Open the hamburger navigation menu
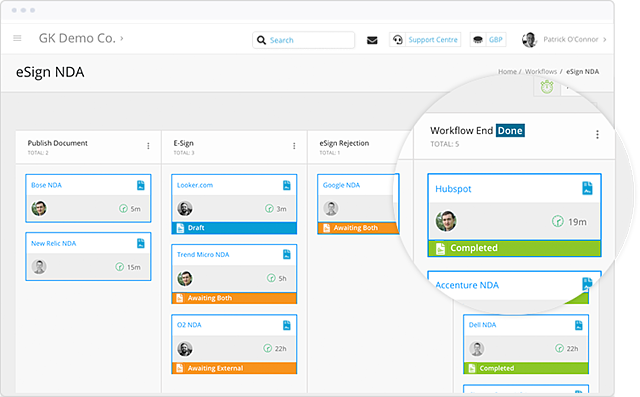640x397 pixels. coord(17,38)
